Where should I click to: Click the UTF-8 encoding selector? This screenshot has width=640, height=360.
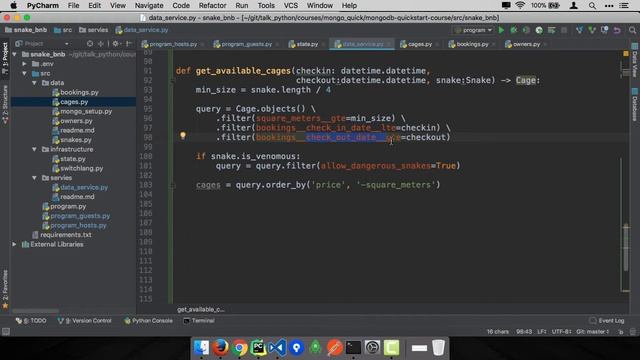(x=562, y=332)
